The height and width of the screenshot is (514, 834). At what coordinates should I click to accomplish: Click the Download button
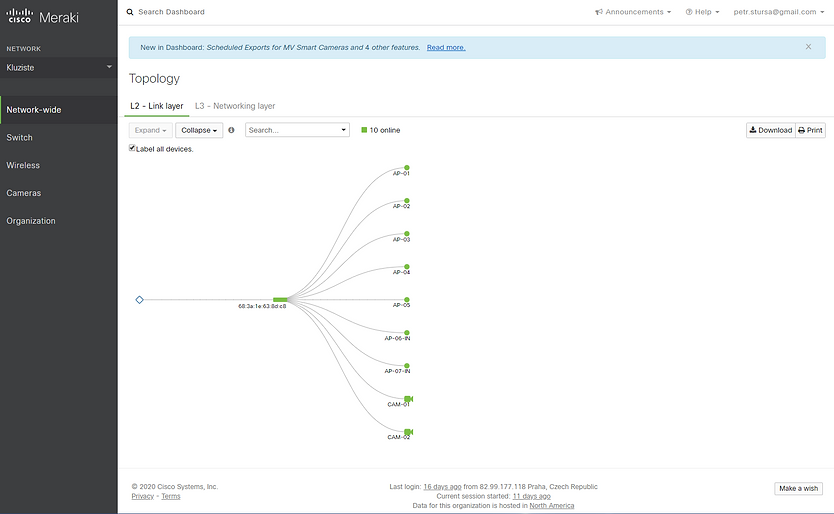771,130
